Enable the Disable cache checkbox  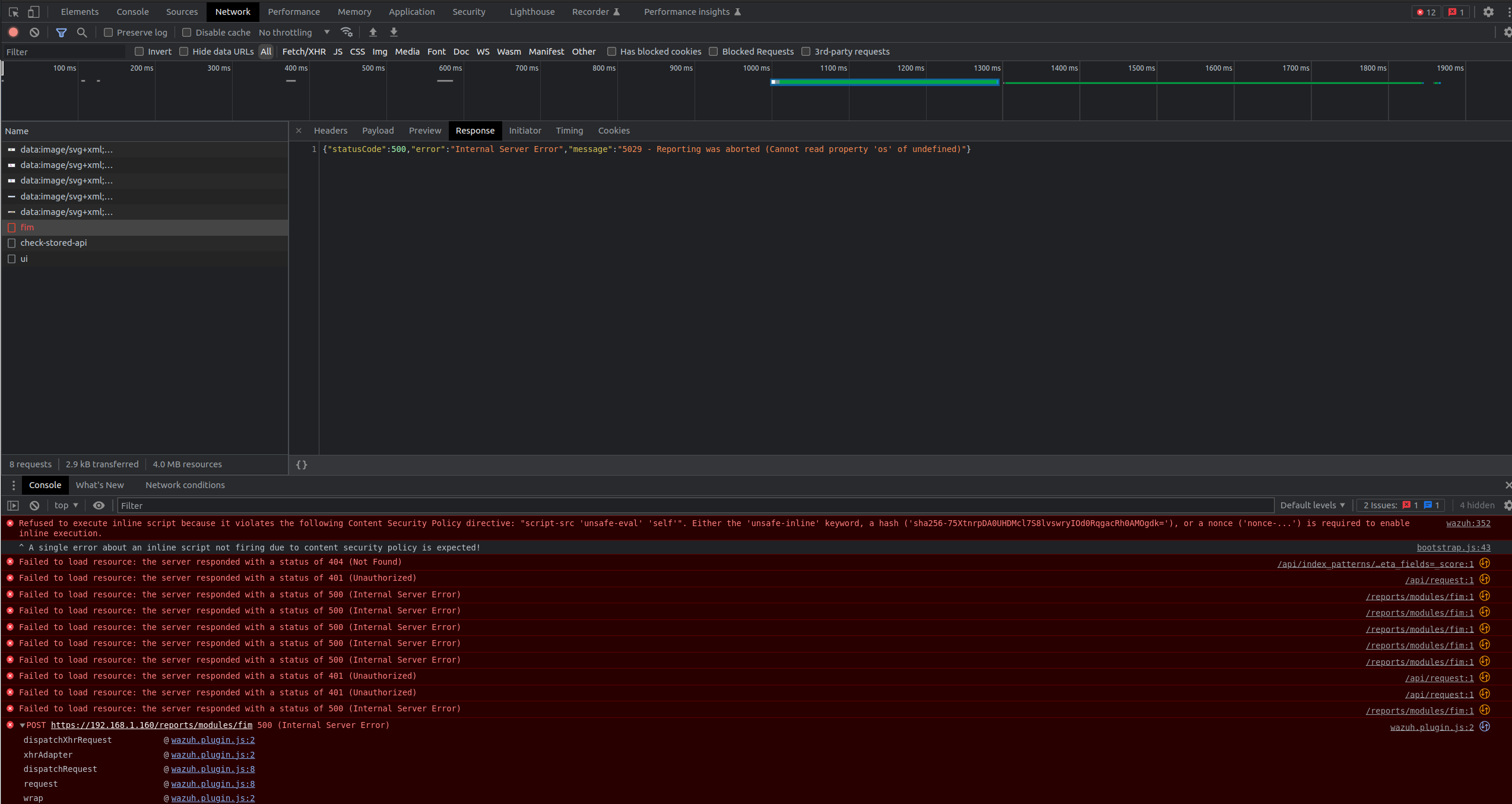tap(186, 33)
